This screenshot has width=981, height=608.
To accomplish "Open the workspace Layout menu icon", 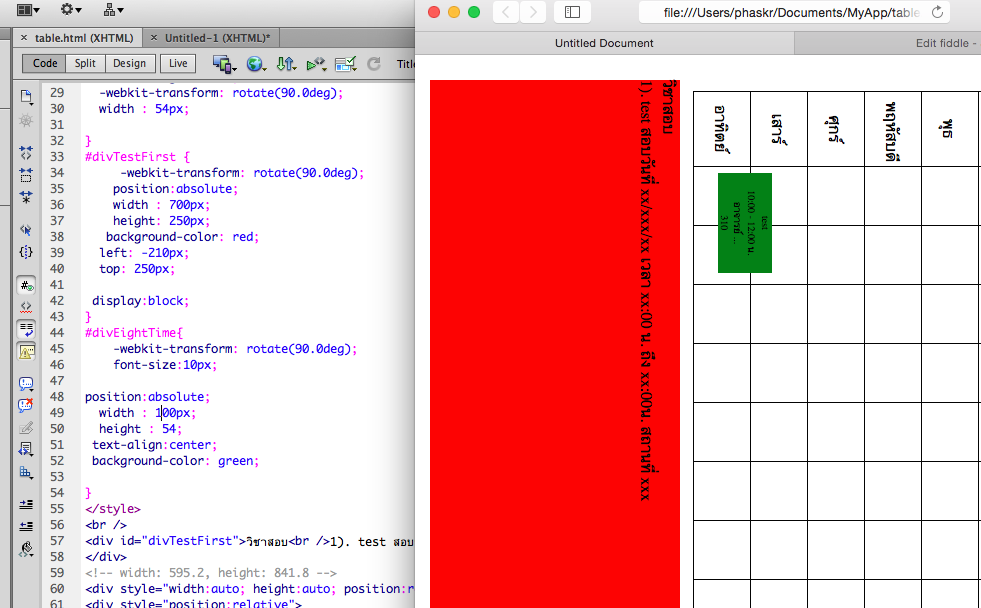I will tap(28, 9).
